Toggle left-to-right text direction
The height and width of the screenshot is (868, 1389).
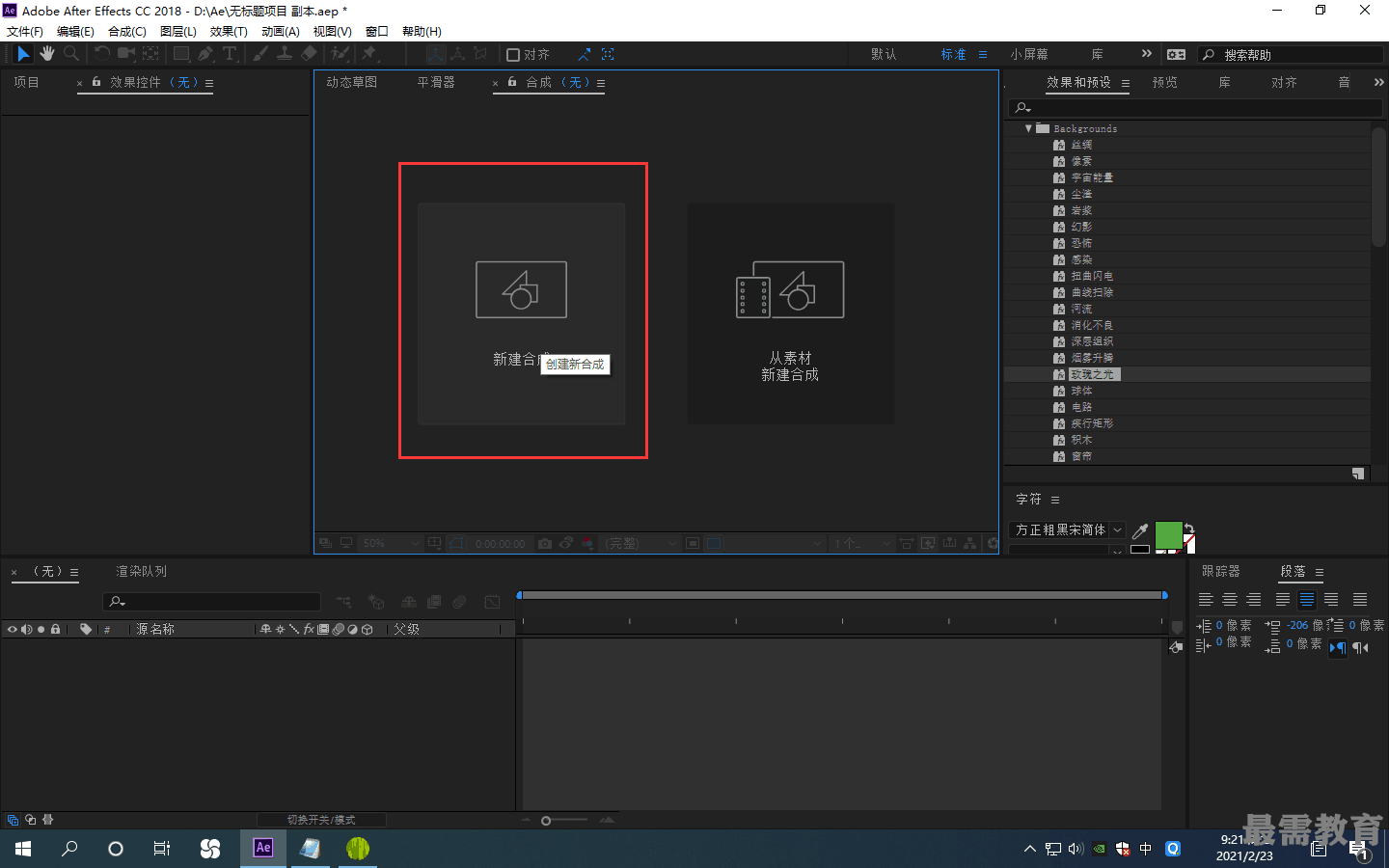tap(1338, 648)
